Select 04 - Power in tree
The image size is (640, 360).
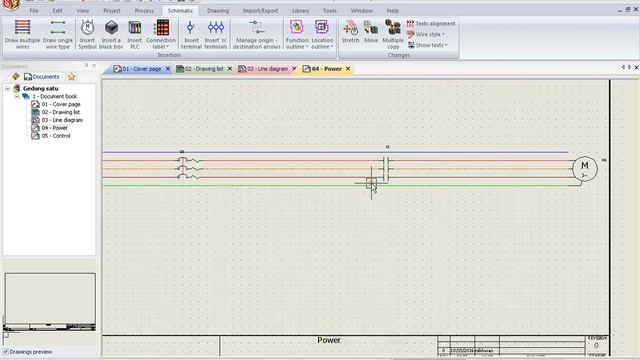pos(54,128)
